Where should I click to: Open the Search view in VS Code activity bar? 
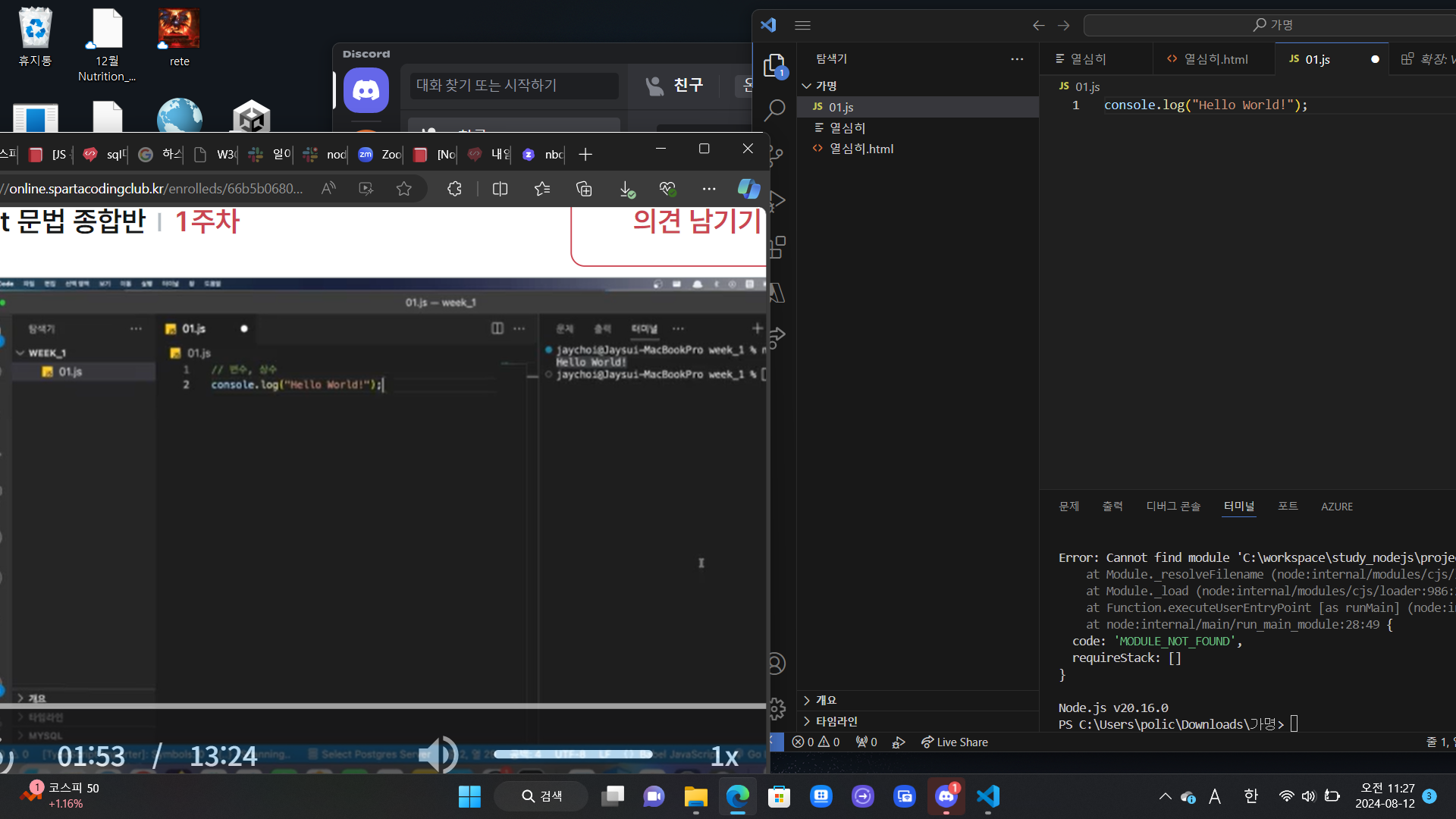774,111
